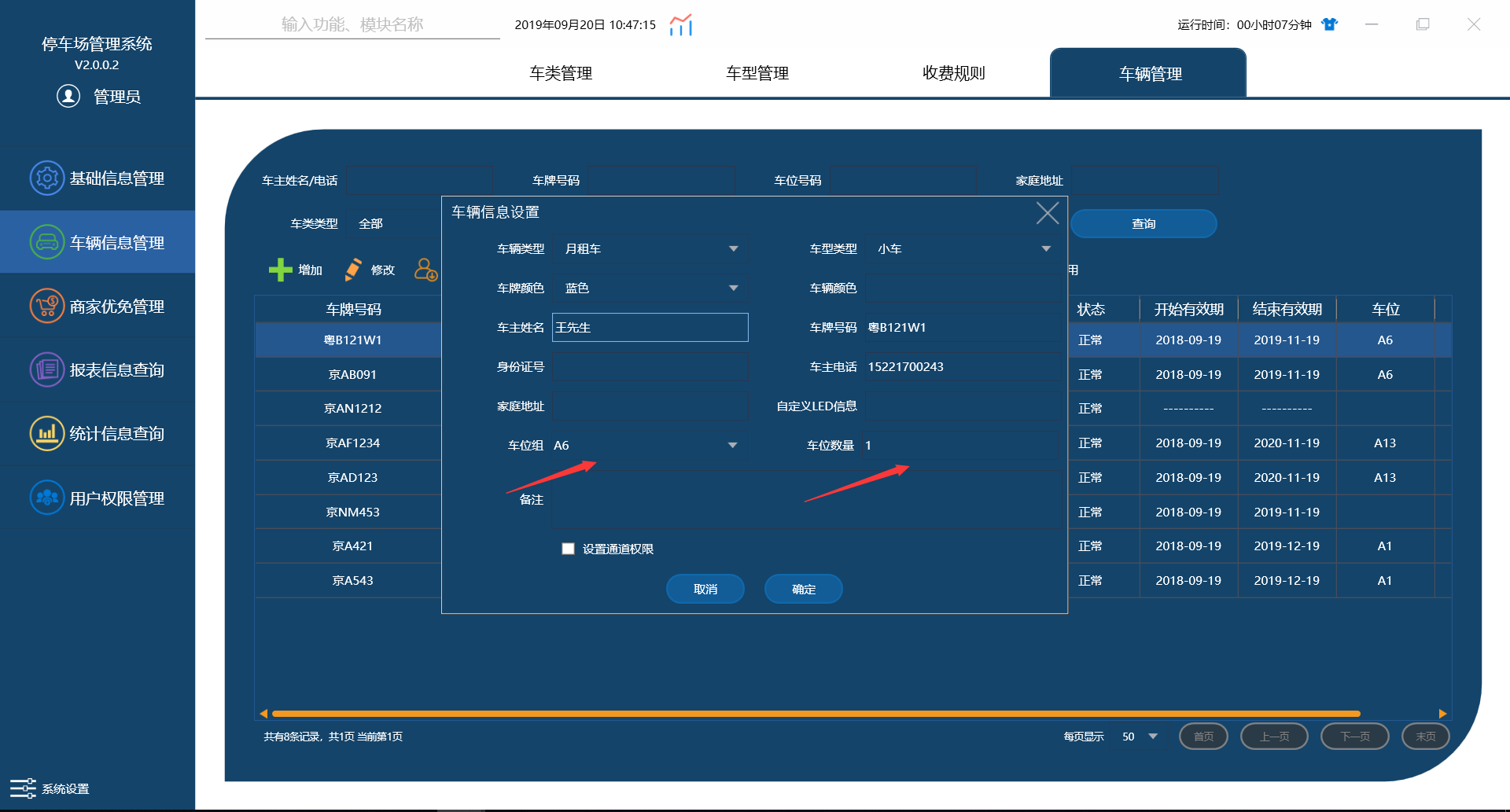This screenshot has width=1510, height=812.
Task: Click the 管理员 user avatar icon
Action: tap(68, 96)
